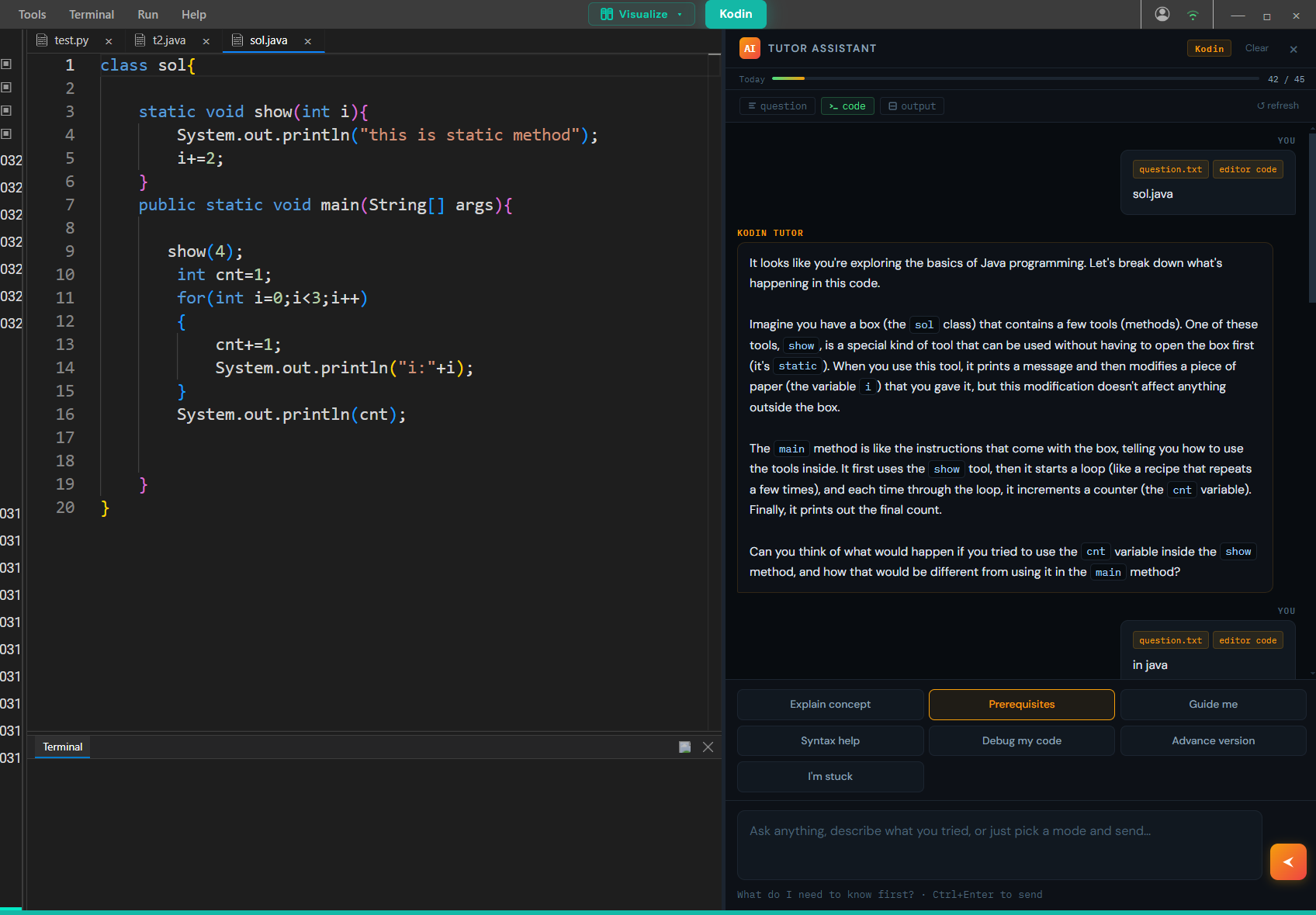The width and height of the screenshot is (1316, 915).
Task: Click the orange send arrow button
Action: (x=1288, y=861)
